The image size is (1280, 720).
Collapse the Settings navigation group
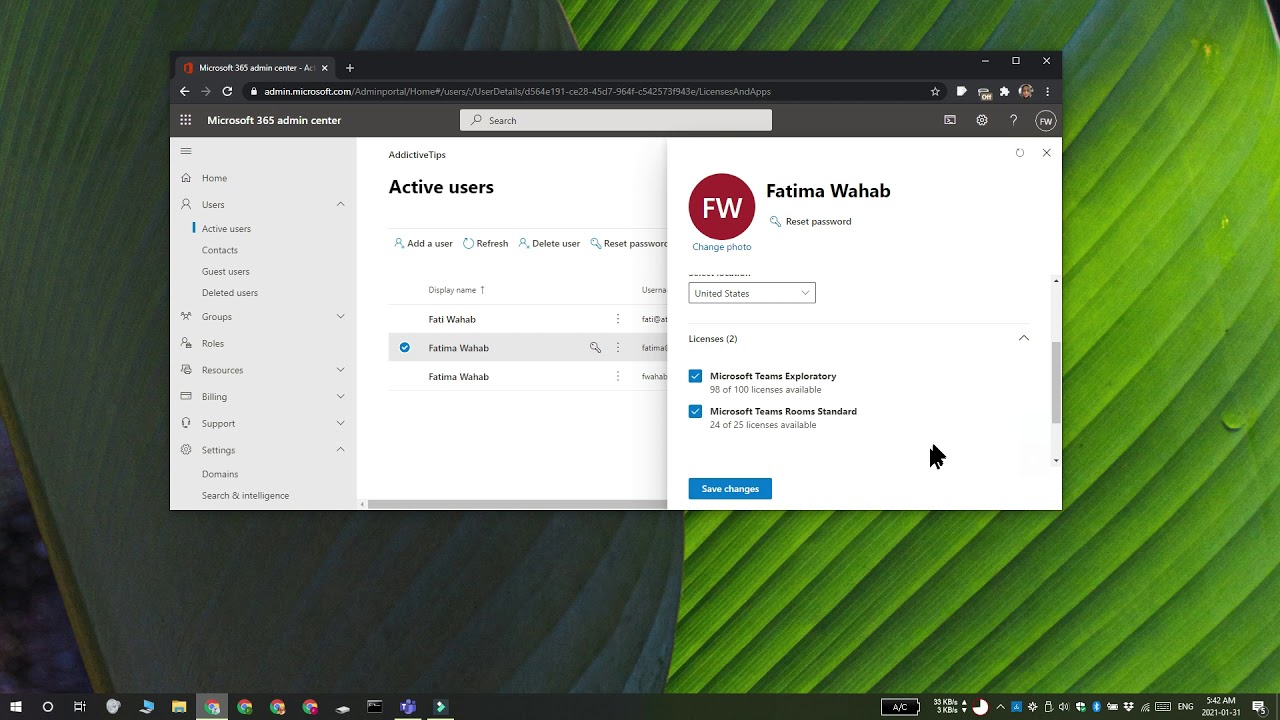coord(340,450)
